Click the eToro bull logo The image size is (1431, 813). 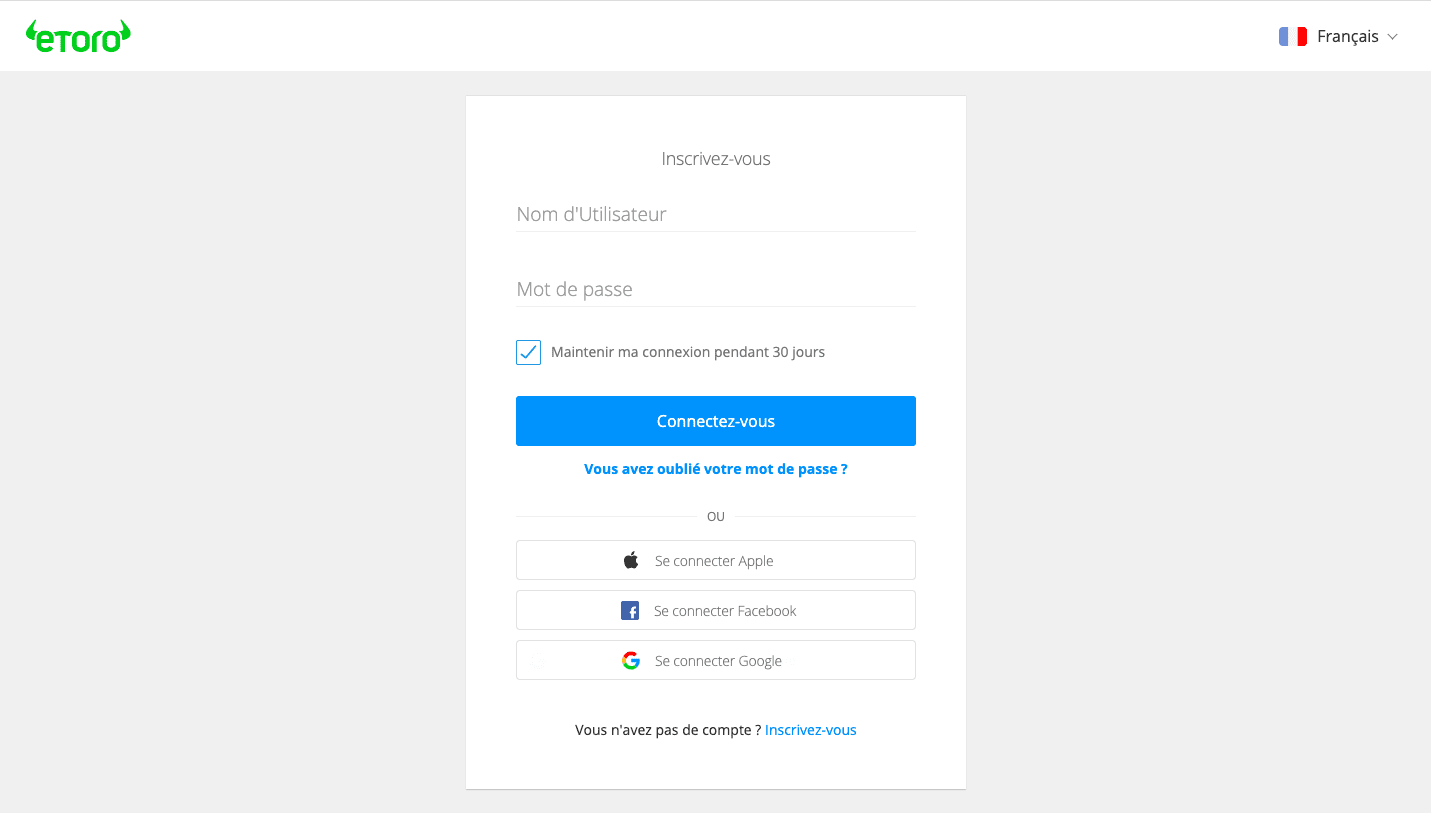78,36
